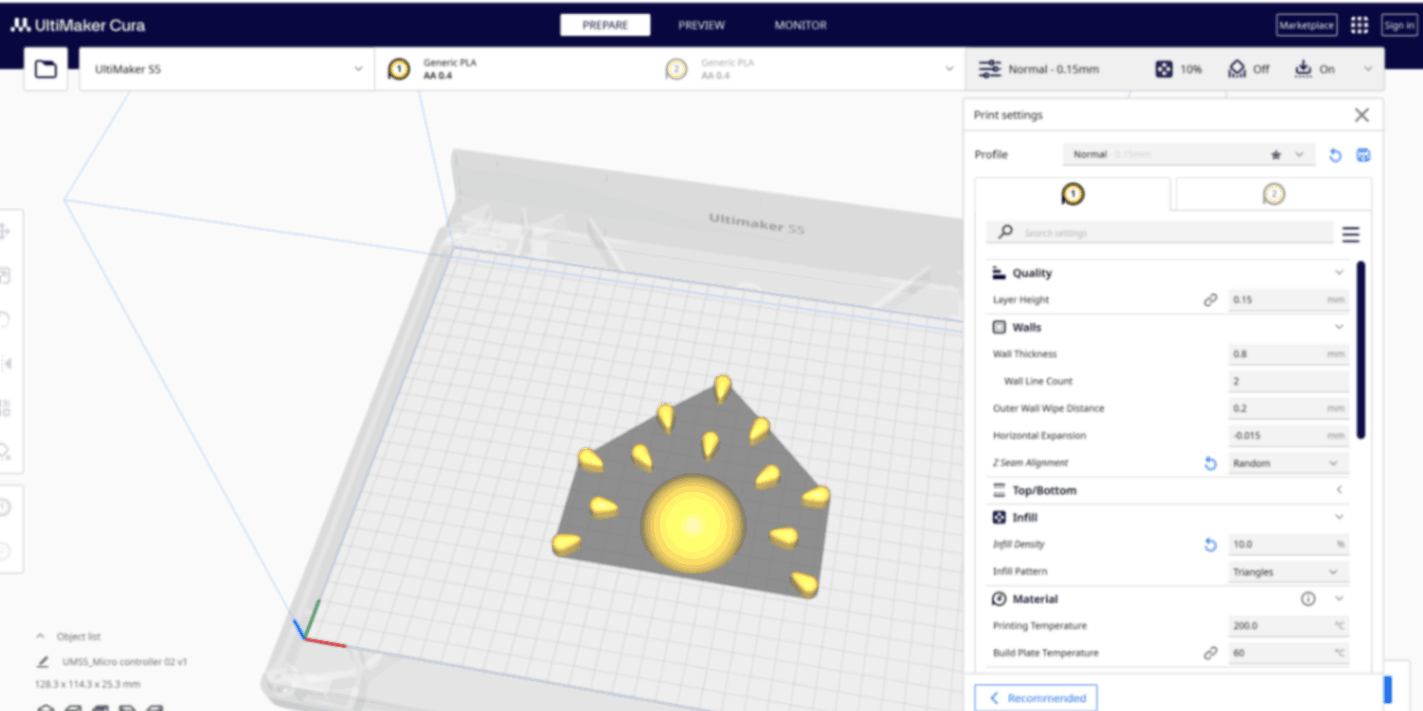Image resolution: width=1423 pixels, height=711 pixels.
Task: Collapse the Infill settings category
Action: click(x=1339, y=518)
